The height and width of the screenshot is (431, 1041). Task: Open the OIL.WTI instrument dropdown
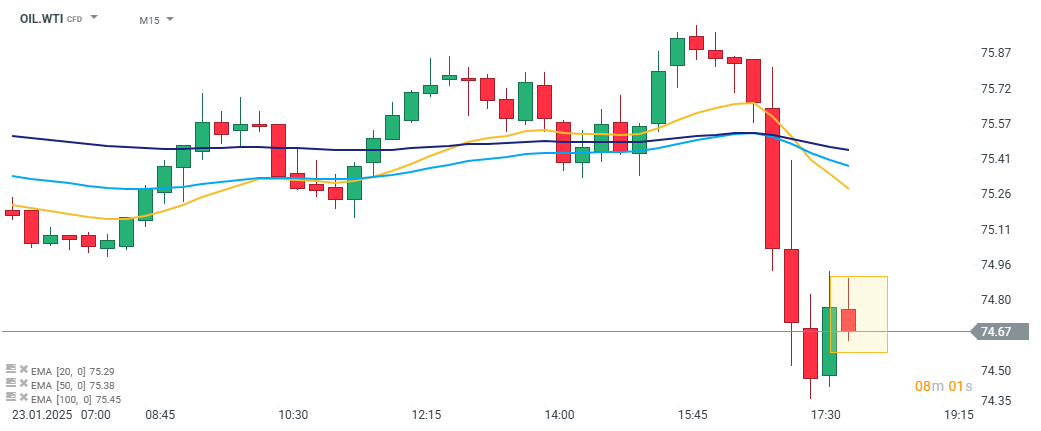[94, 18]
